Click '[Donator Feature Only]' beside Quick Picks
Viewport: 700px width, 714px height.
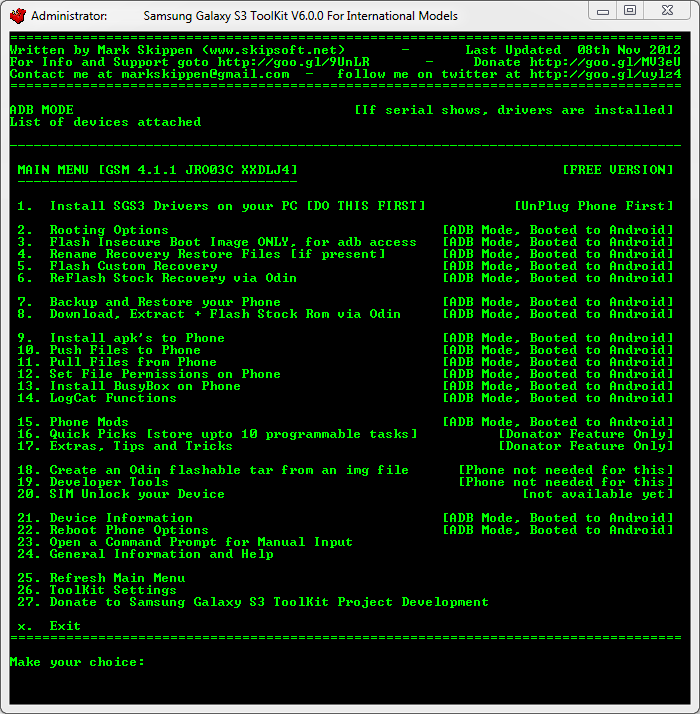coord(586,434)
